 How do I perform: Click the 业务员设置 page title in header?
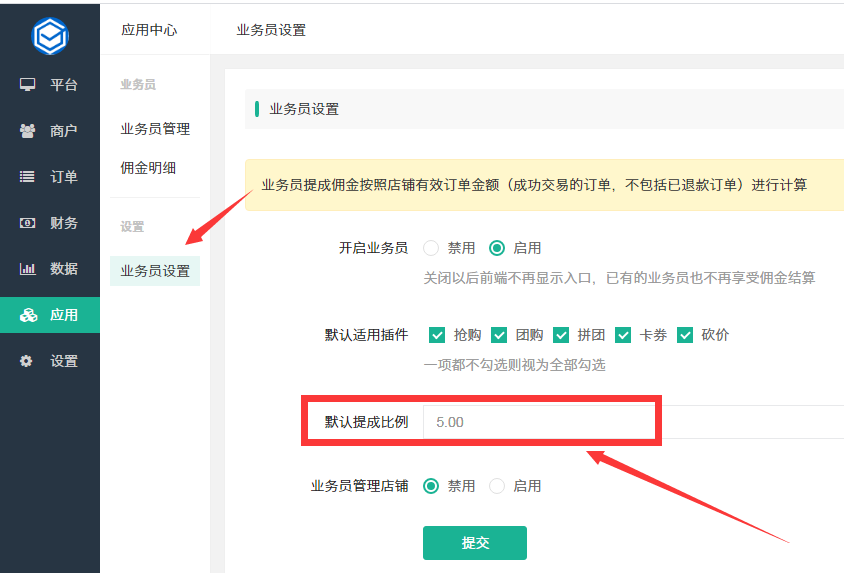[x=271, y=30]
